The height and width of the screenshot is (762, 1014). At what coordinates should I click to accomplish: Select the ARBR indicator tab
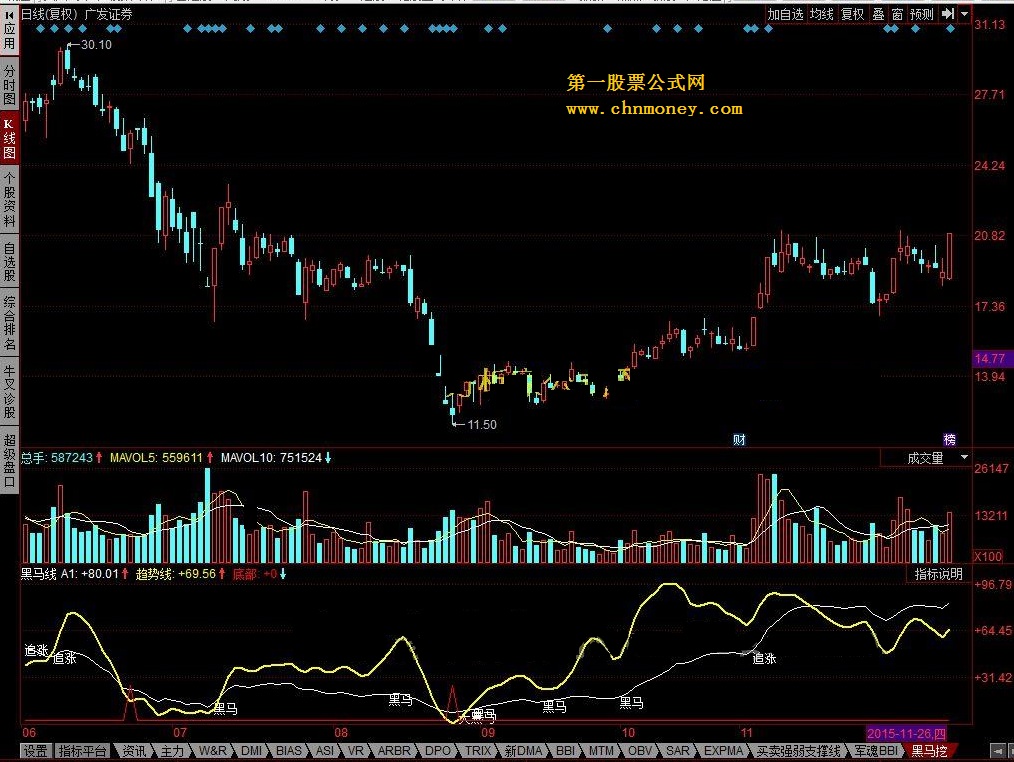394,751
